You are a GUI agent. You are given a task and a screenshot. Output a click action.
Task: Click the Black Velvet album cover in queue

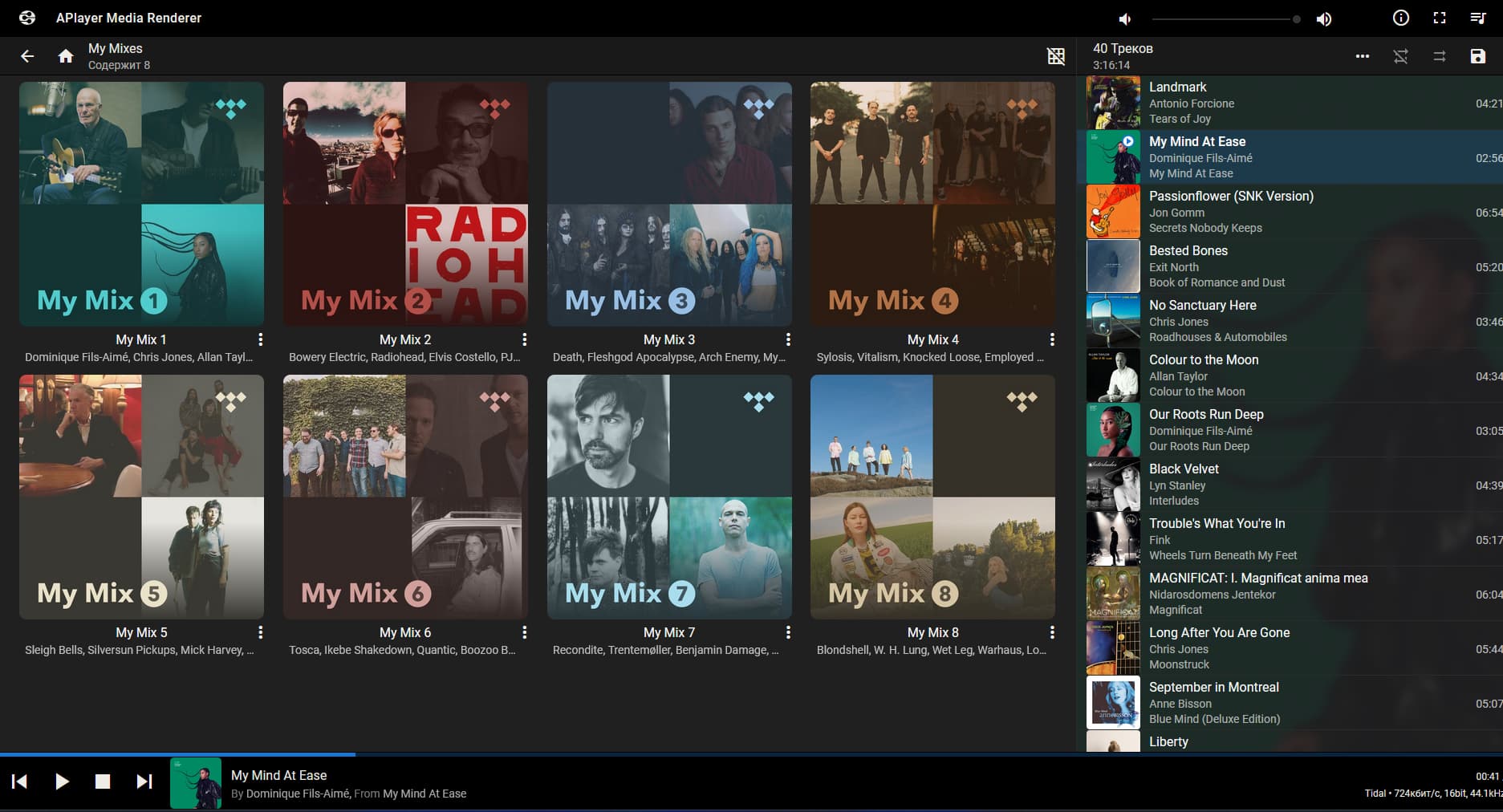pyautogui.click(x=1113, y=485)
